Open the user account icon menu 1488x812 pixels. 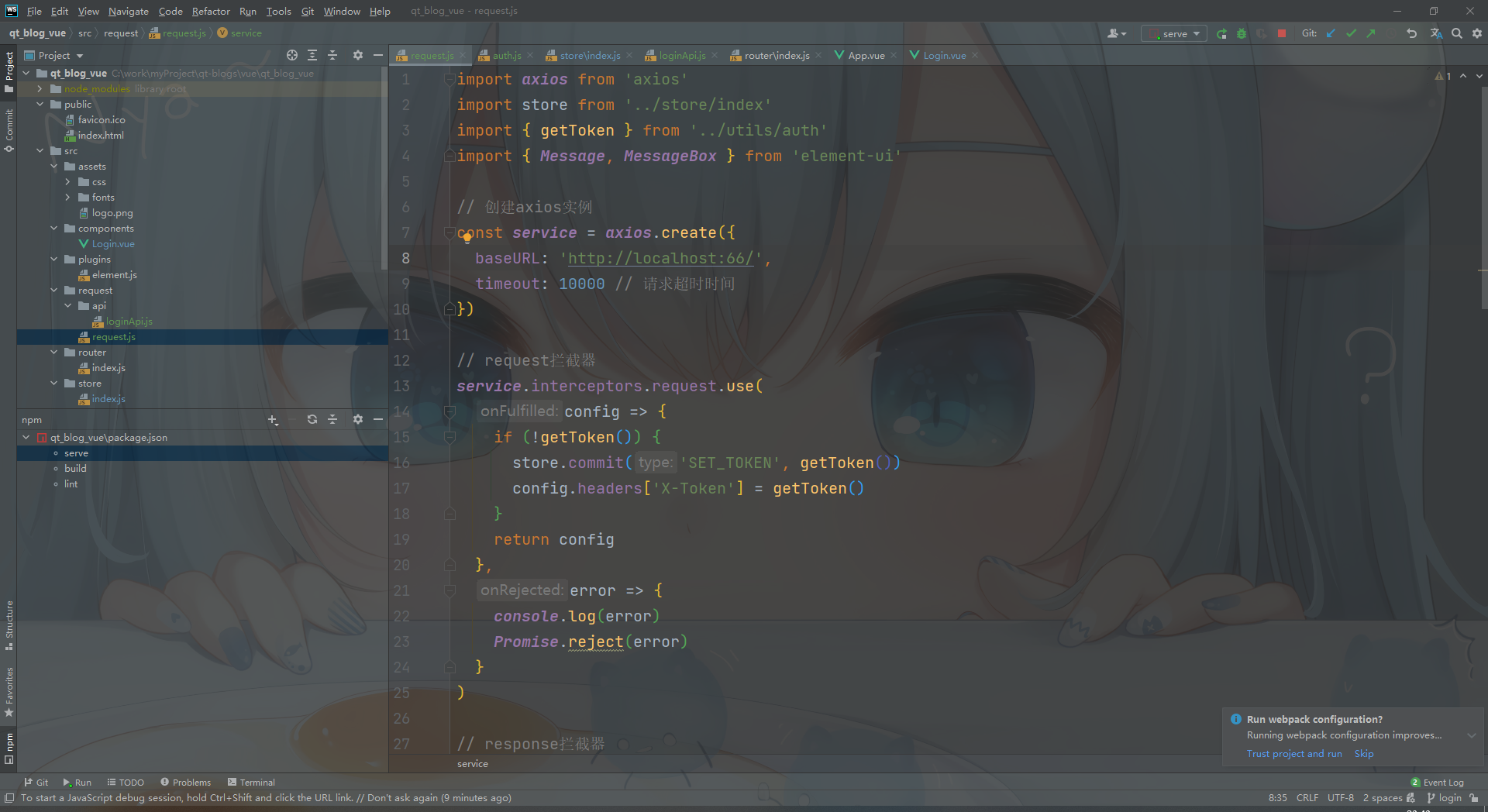click(1117, 33)
